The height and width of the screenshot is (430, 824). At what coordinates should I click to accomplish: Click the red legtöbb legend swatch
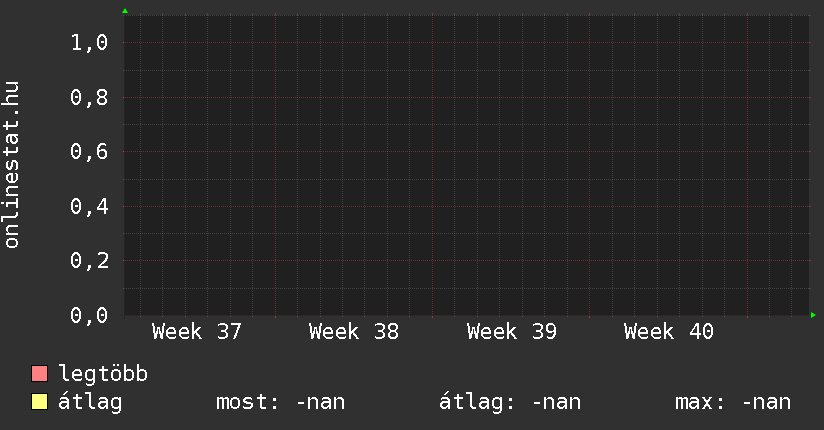click(x=39, y=374)
